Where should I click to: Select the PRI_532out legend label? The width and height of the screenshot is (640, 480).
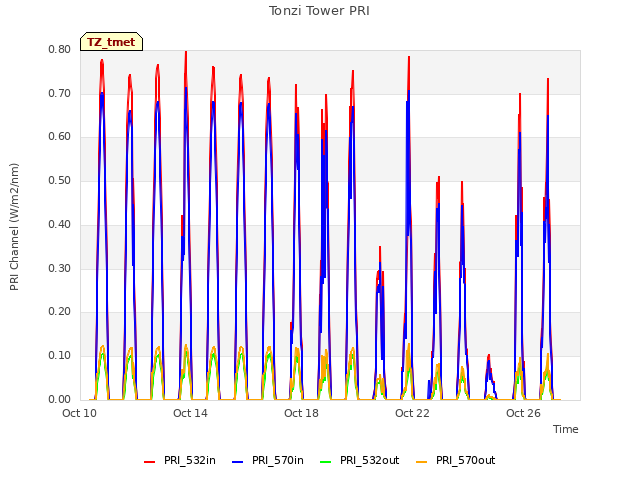click(369, 460)
